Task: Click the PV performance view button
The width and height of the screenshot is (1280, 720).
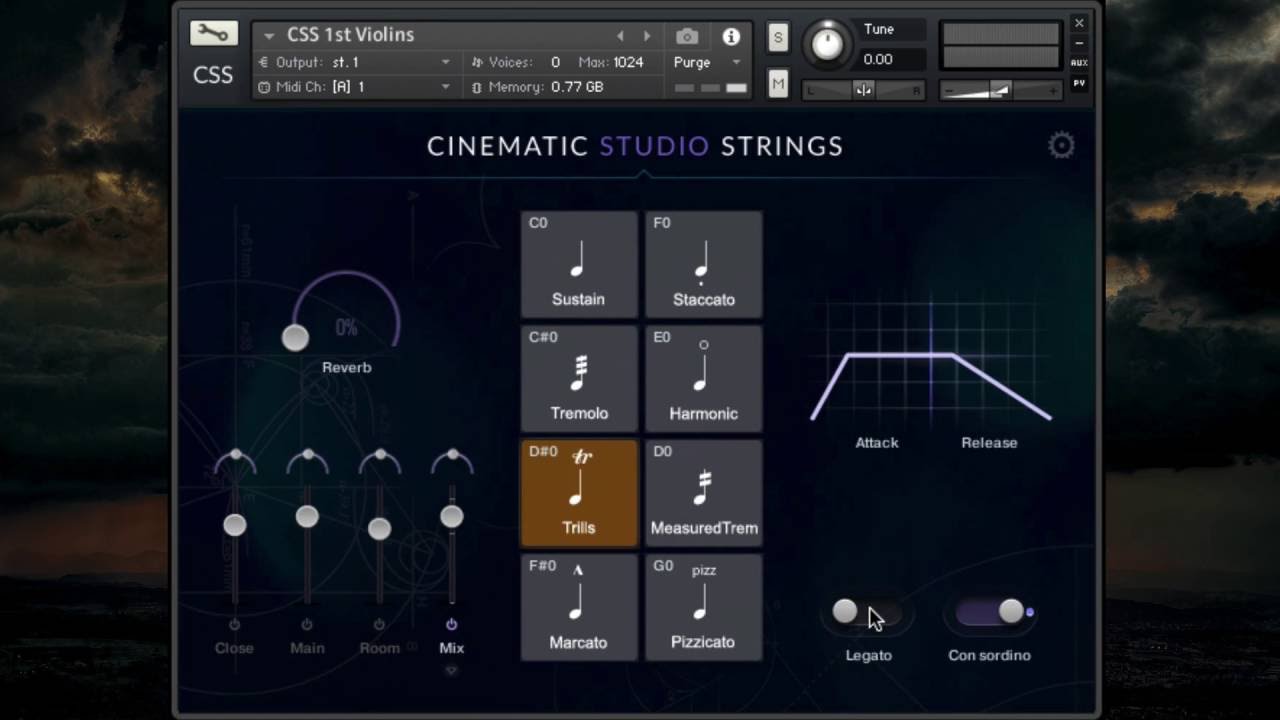Action: (1077, 83)
